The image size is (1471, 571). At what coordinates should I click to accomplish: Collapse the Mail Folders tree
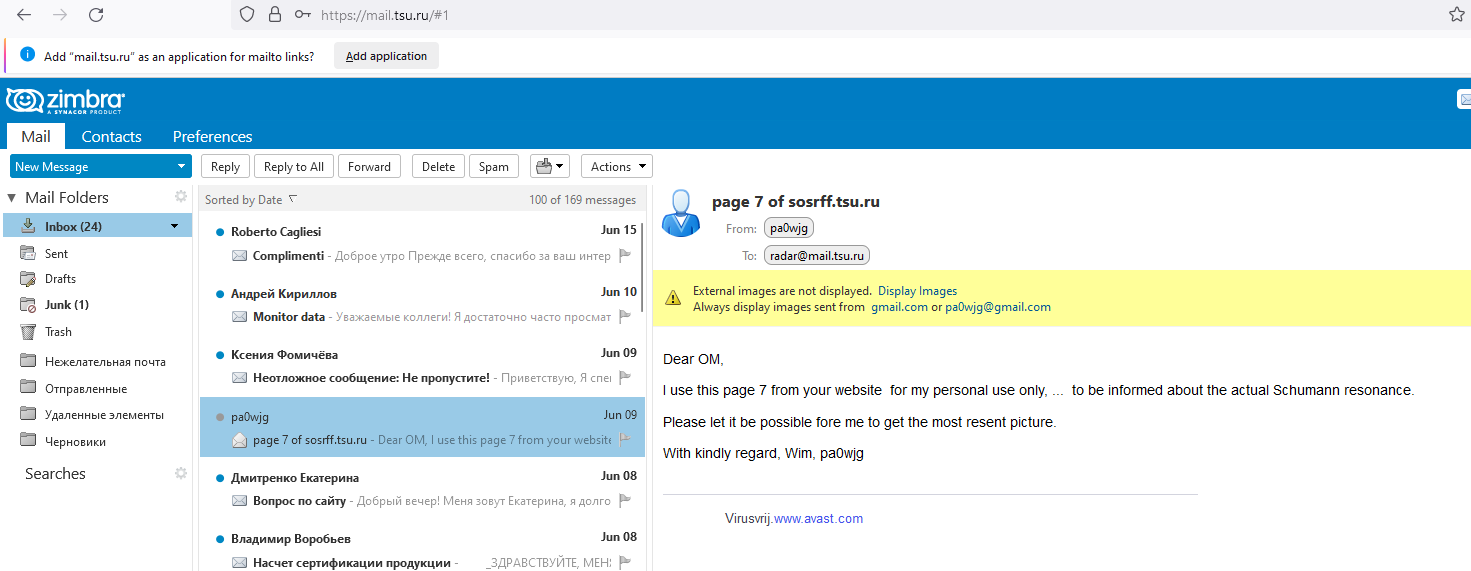12,198
